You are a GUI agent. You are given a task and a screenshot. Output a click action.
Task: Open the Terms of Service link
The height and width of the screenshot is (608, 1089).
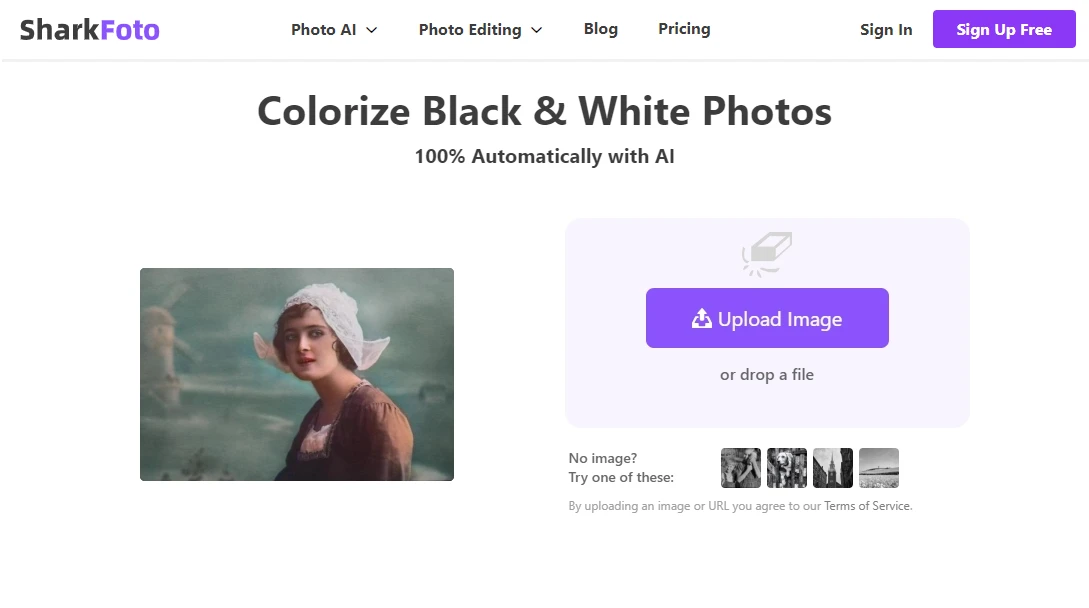866,505
